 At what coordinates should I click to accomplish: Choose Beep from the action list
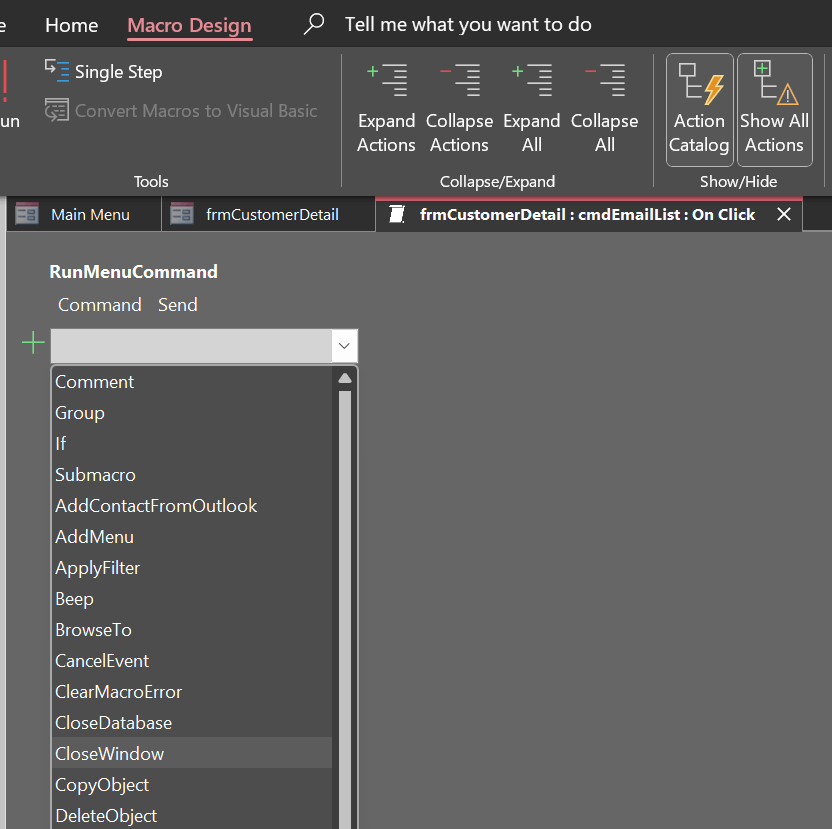coord(192,599)
